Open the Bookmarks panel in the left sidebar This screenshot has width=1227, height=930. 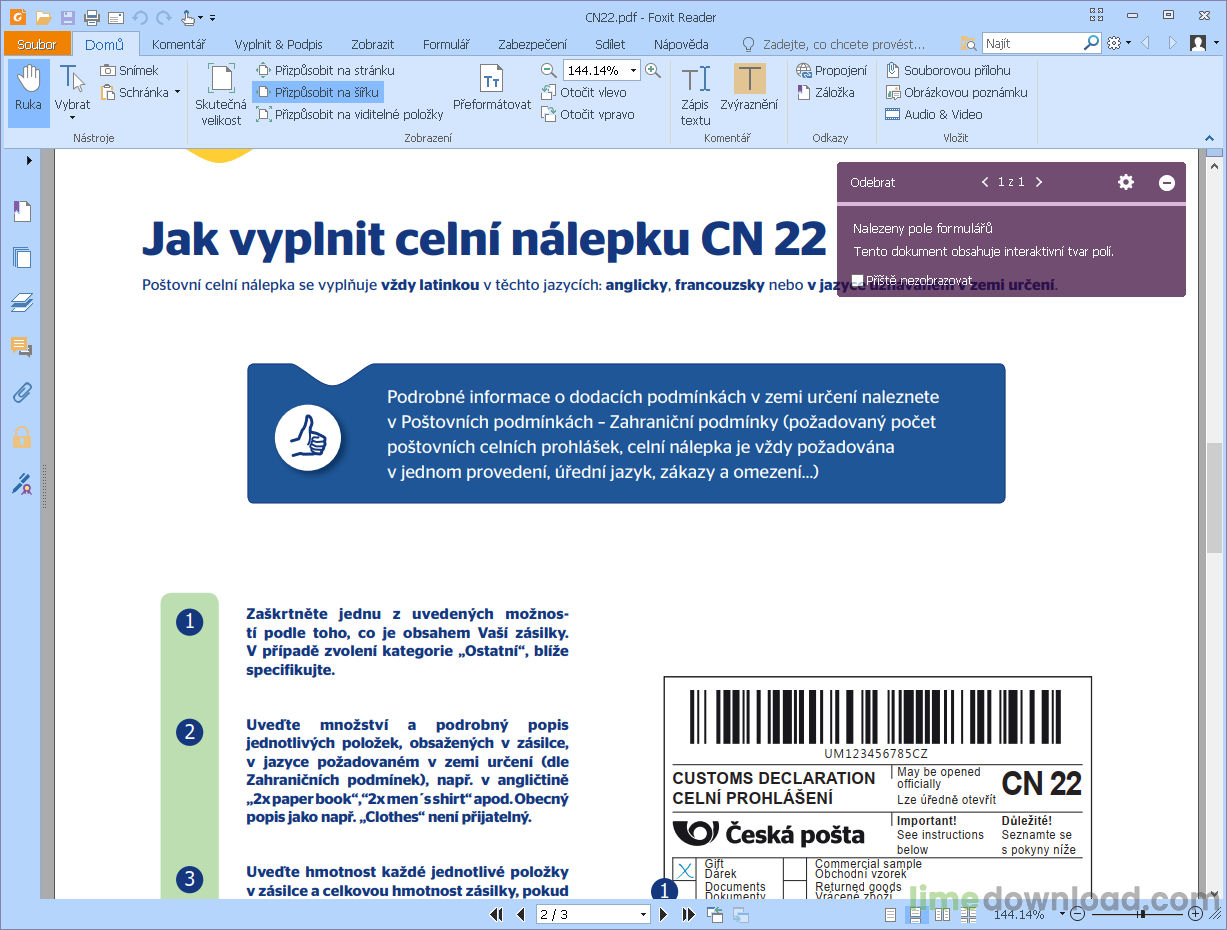click(x=21, y=211)
